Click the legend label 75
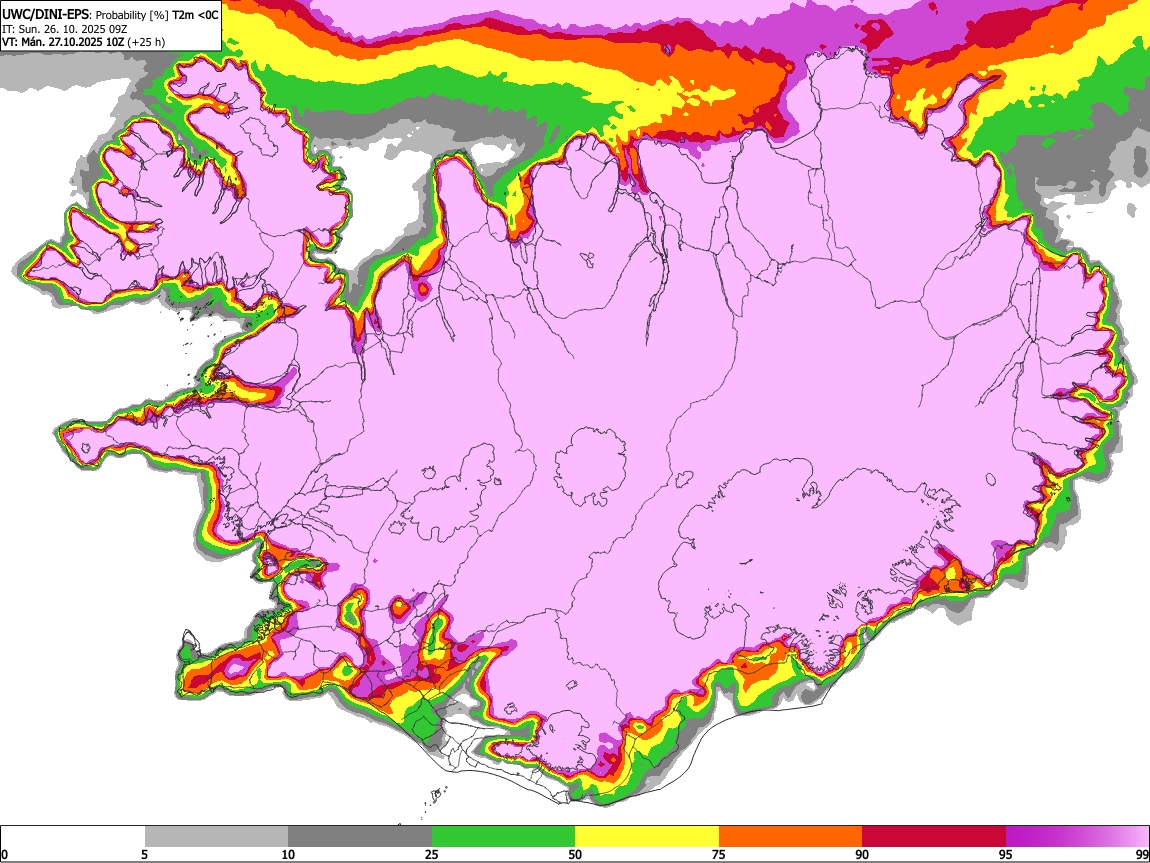This screenshot has height=863, width=1150. (x=719, y=855)
